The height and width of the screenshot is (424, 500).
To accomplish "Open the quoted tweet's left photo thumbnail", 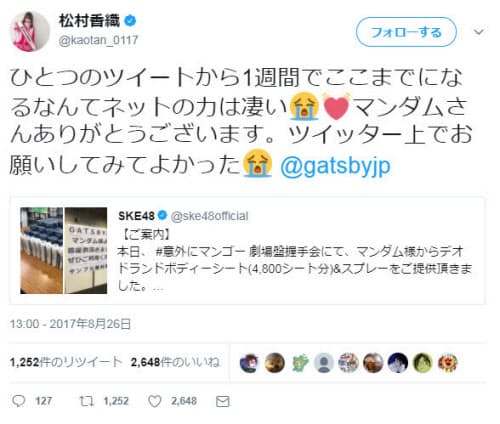I will 41,250.
